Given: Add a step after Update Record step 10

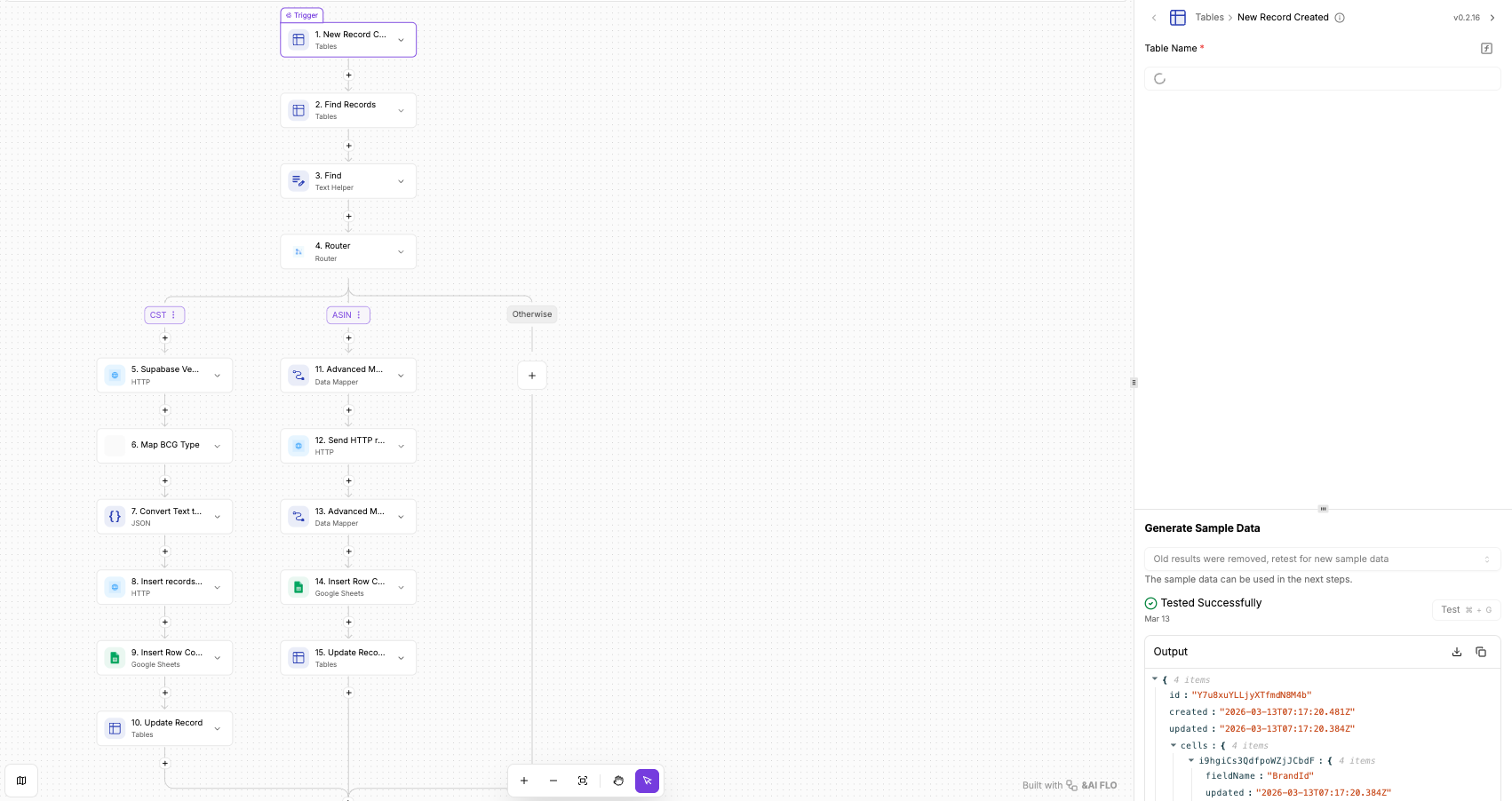Looking at the screenshot, I should coord(164,764).
